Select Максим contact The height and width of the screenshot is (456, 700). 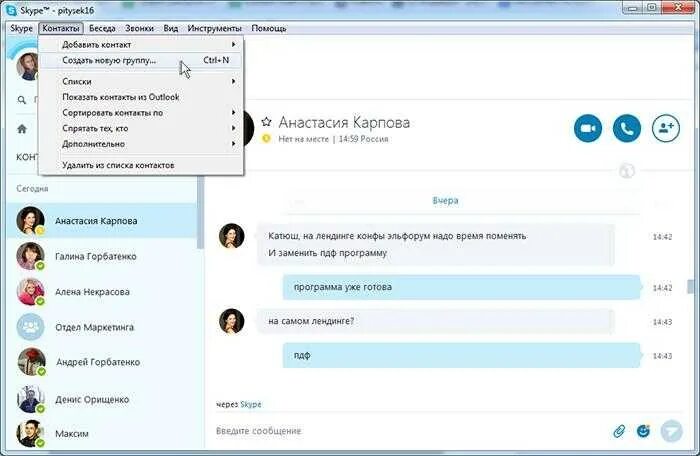pos(102,433)
